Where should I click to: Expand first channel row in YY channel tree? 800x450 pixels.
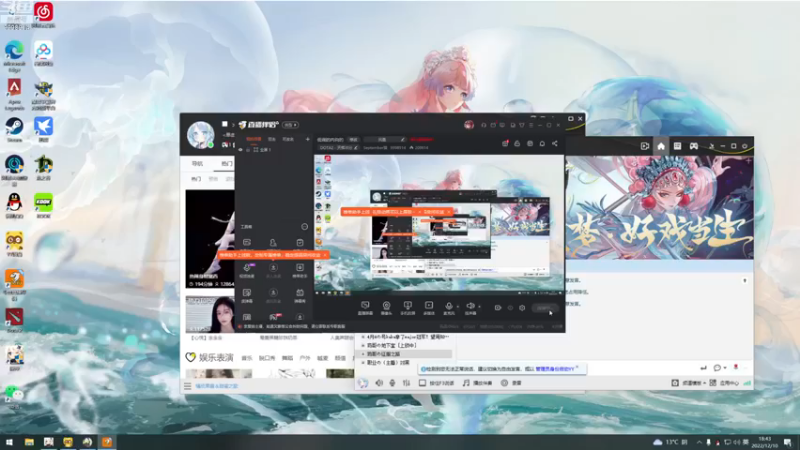[x=363, y=337]
